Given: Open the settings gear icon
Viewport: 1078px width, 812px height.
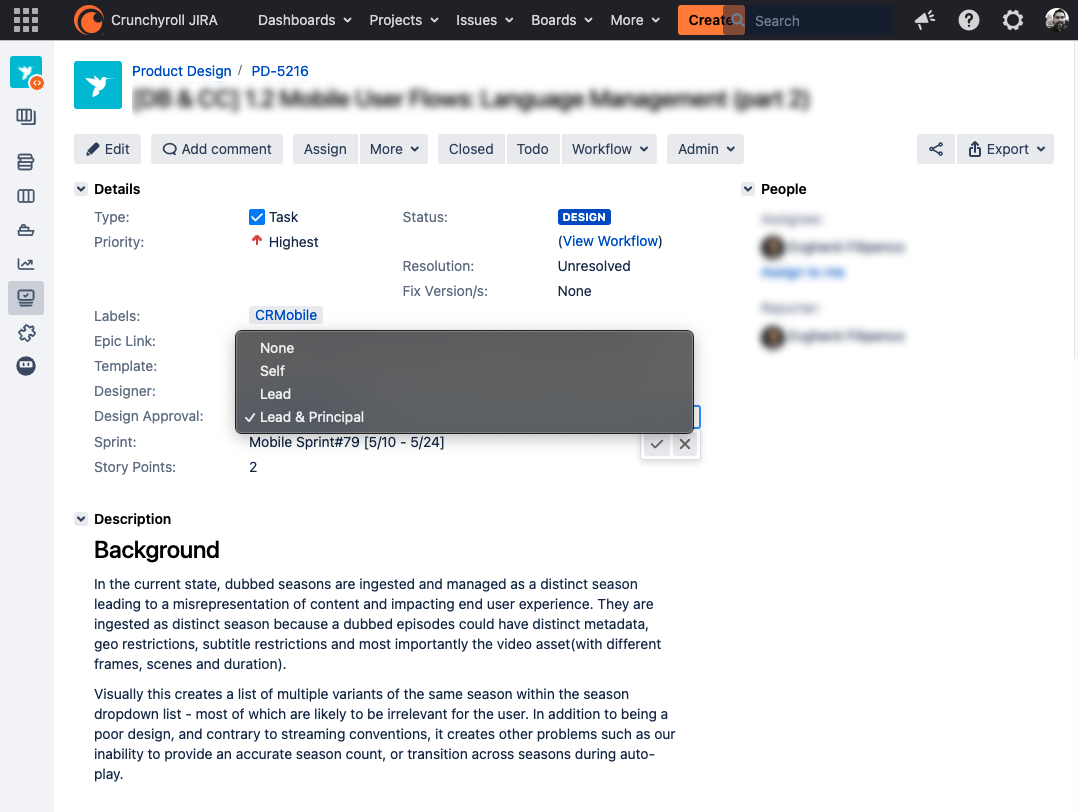Looking at the screenshot, I should pyautogui.click(x=1013, y=21).
